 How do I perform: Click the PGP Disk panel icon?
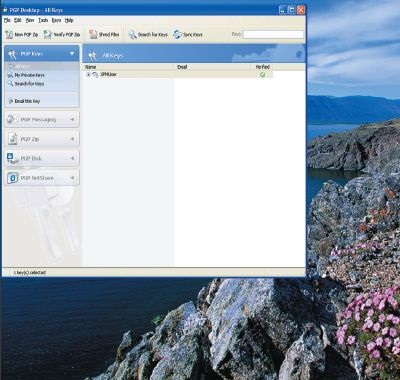click(x=13, y=158)
